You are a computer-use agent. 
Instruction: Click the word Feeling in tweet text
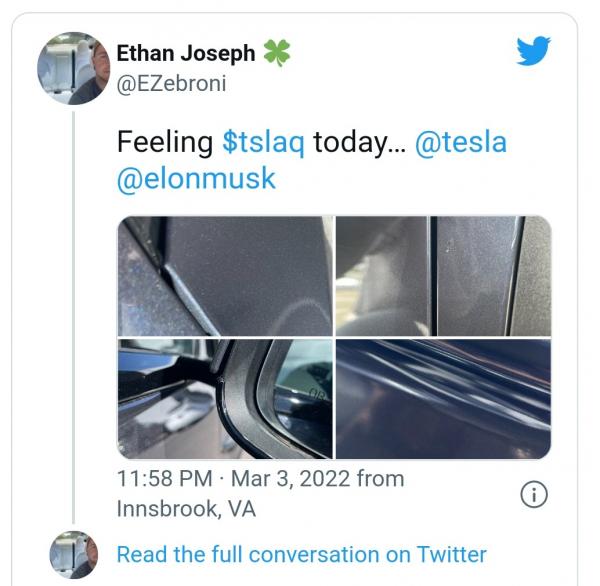pyautogui.click(x=165, y=142)
